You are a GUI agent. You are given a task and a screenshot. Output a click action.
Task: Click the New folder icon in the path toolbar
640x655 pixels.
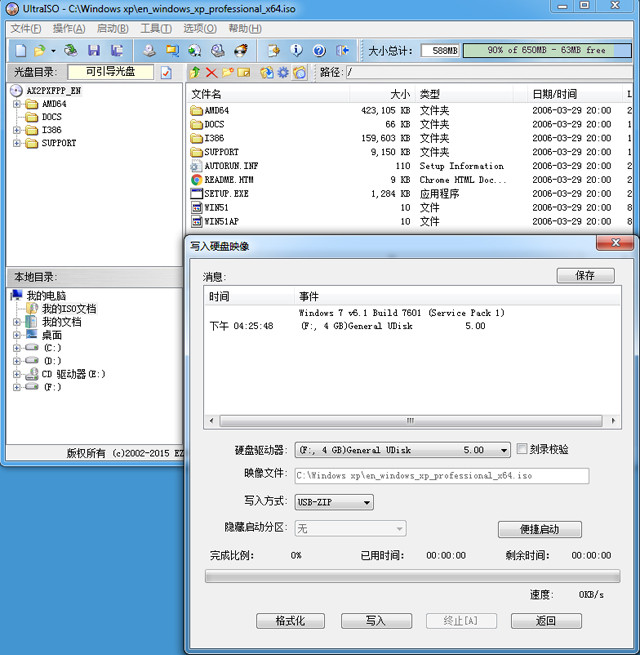(228, 73)
